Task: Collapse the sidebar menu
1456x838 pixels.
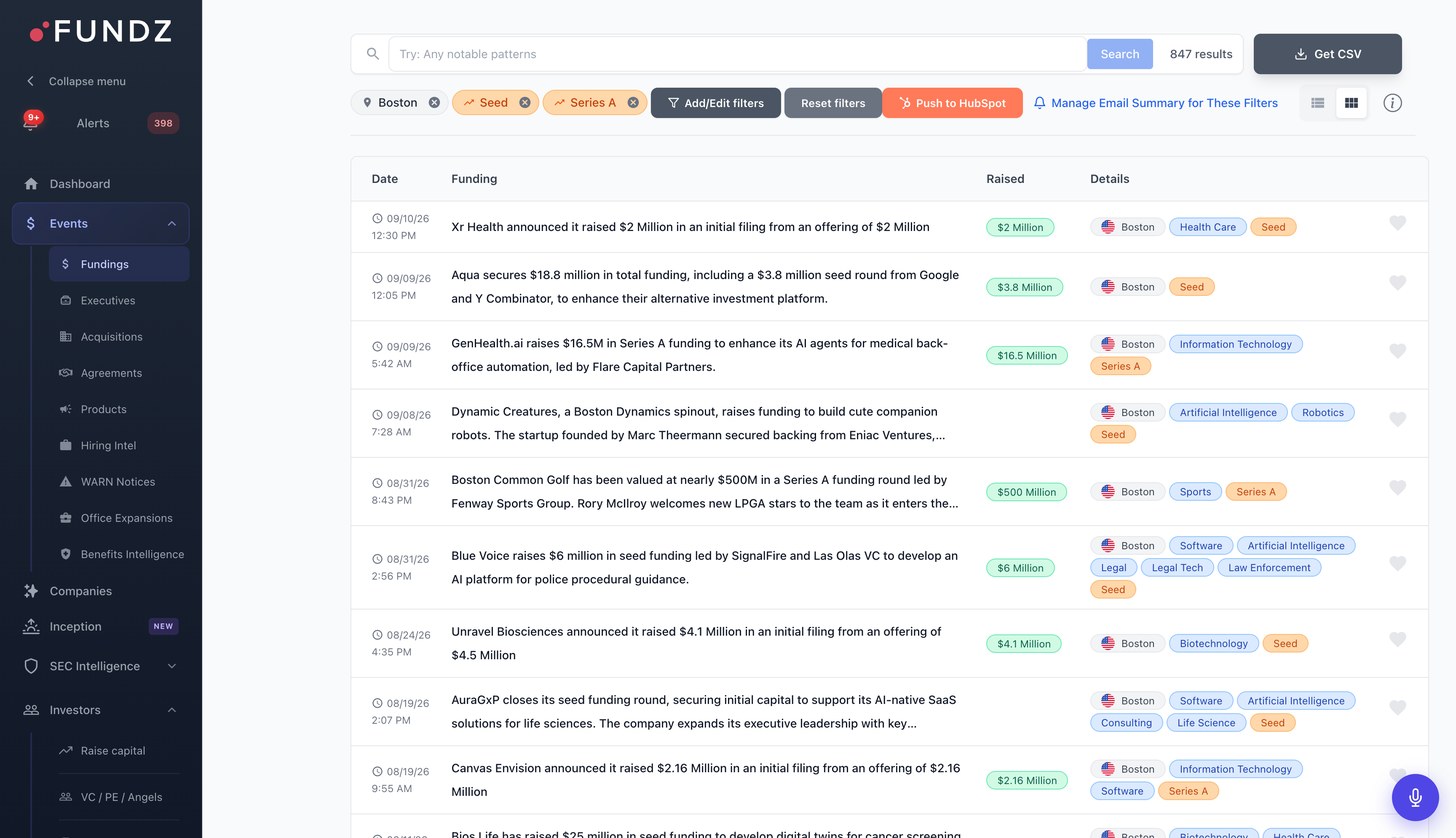Action: pos(76,81)
